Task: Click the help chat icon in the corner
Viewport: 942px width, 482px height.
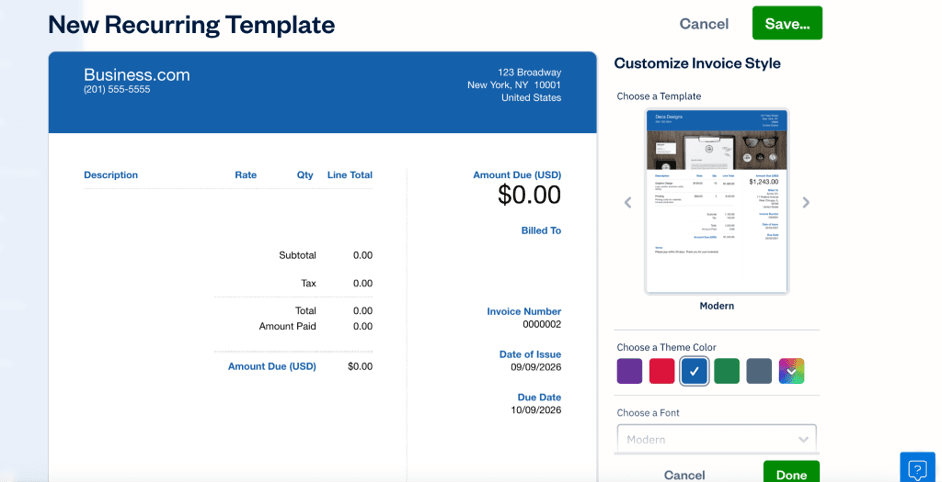Action: pyautogui.click(x=917, y=468)
